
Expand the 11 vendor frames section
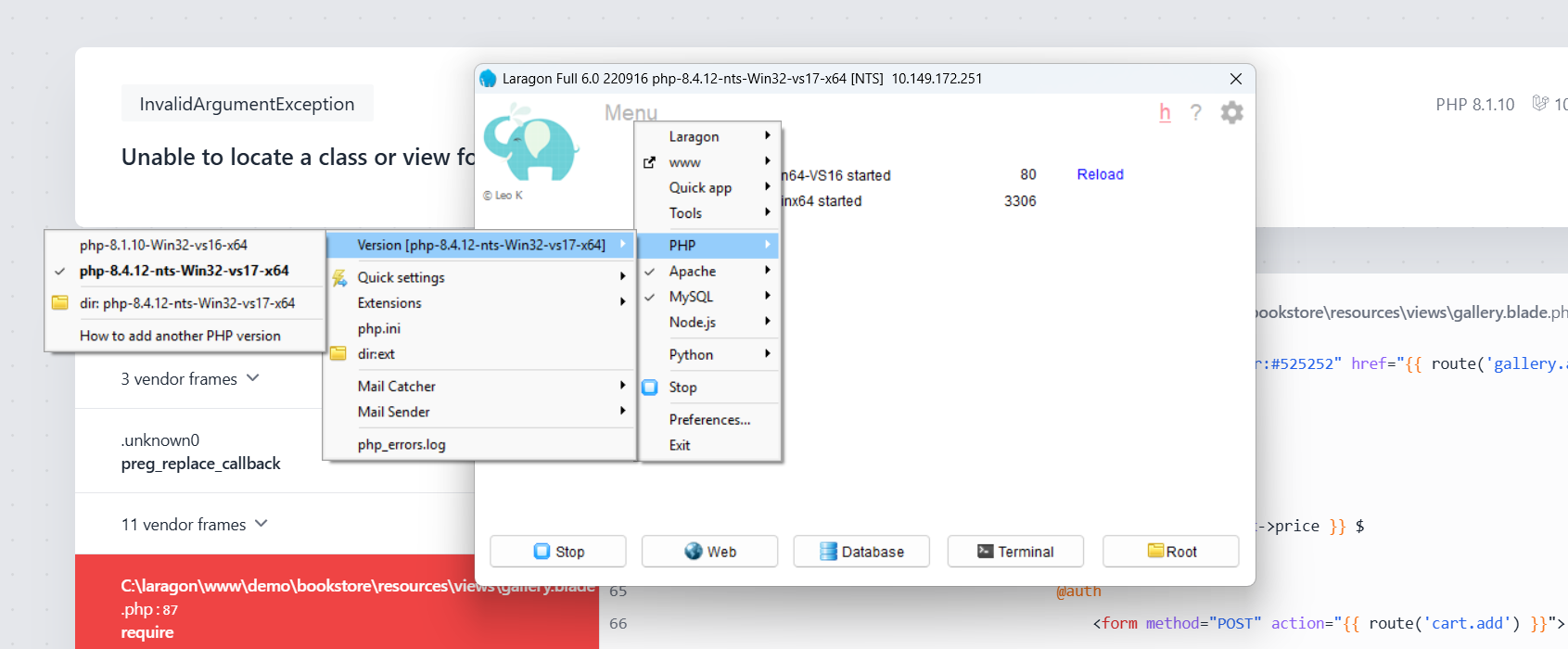[x=195, y=524]
